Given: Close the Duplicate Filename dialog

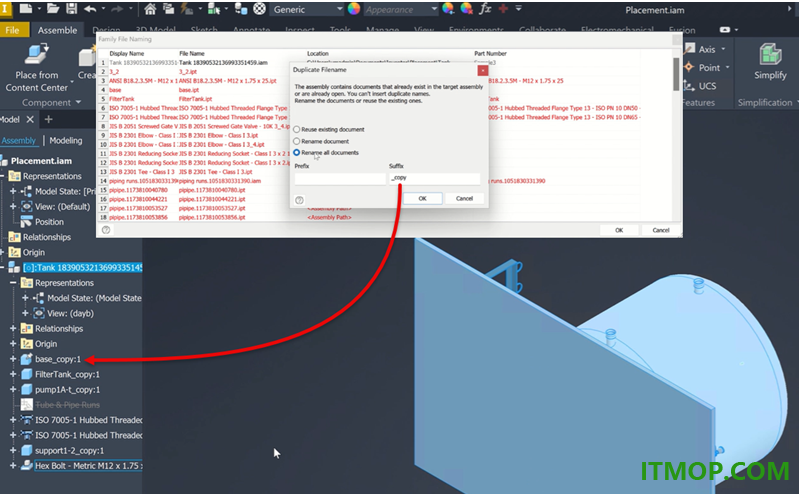Looking at the screenshot, I should pyautogui.click(x=483, y=70).
